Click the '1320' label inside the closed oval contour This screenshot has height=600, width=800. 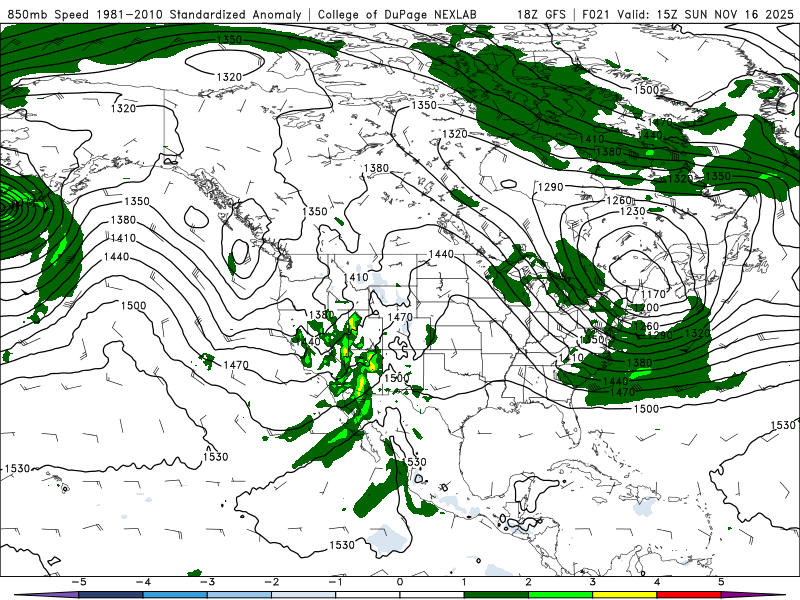click(x=229, y=77)
